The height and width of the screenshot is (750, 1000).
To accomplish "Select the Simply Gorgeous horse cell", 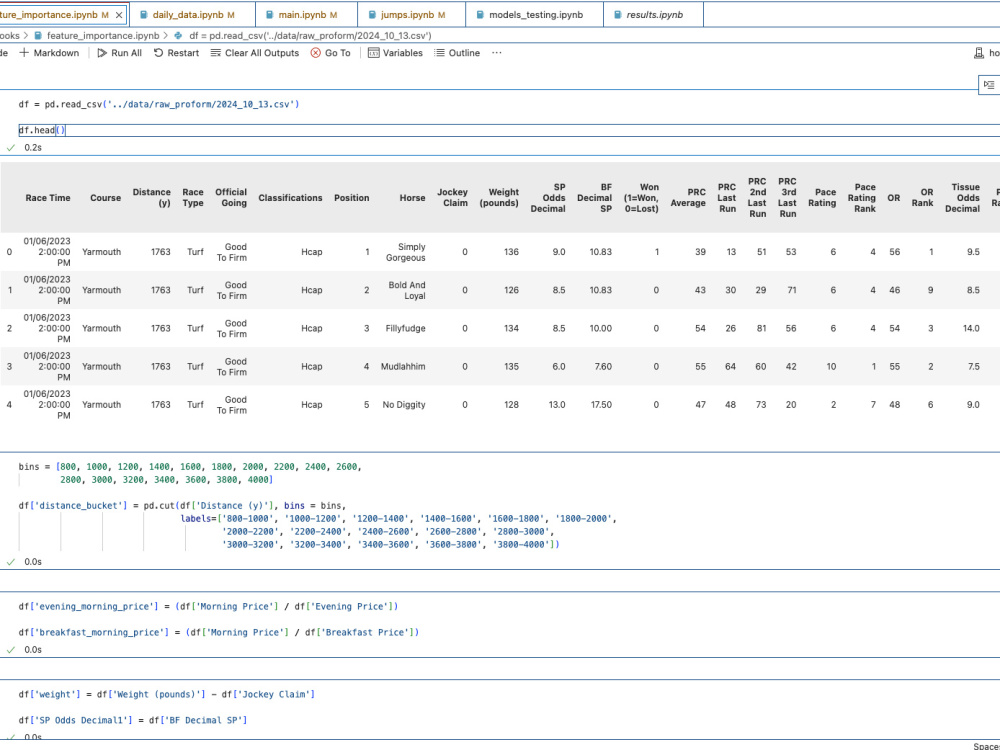I will click(x=406, y=252).
